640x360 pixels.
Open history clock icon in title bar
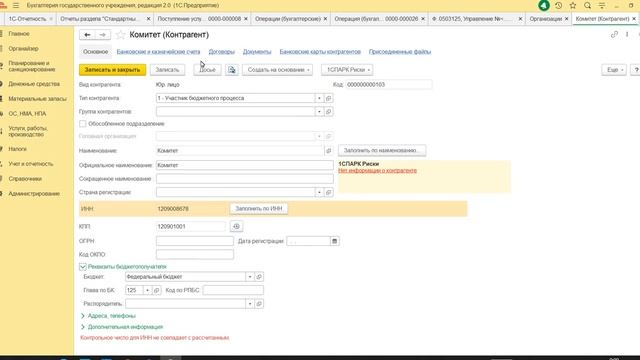pyautogui.click(x=558, y=6)
